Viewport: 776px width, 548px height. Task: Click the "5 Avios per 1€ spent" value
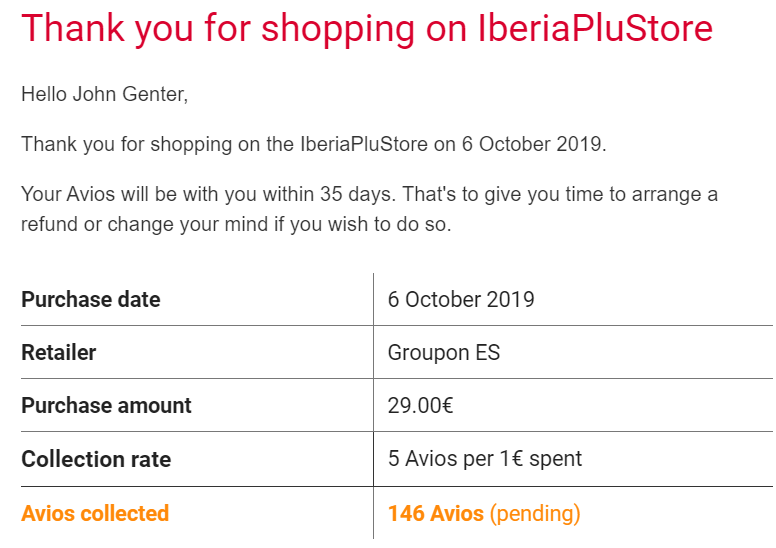click(485, 459)
